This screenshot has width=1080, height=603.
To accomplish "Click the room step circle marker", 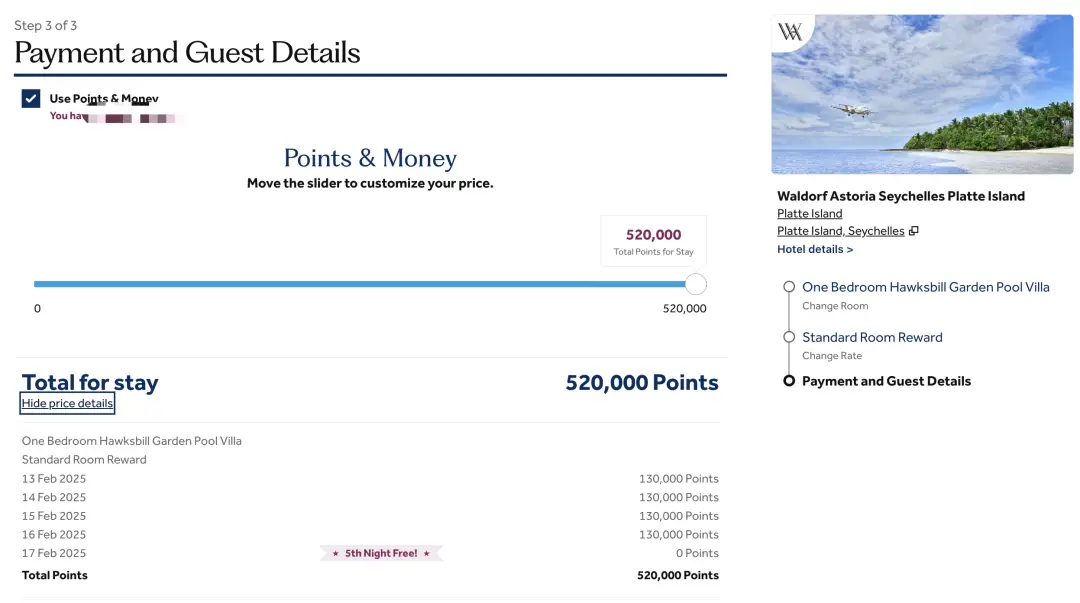I will point(789,287).
